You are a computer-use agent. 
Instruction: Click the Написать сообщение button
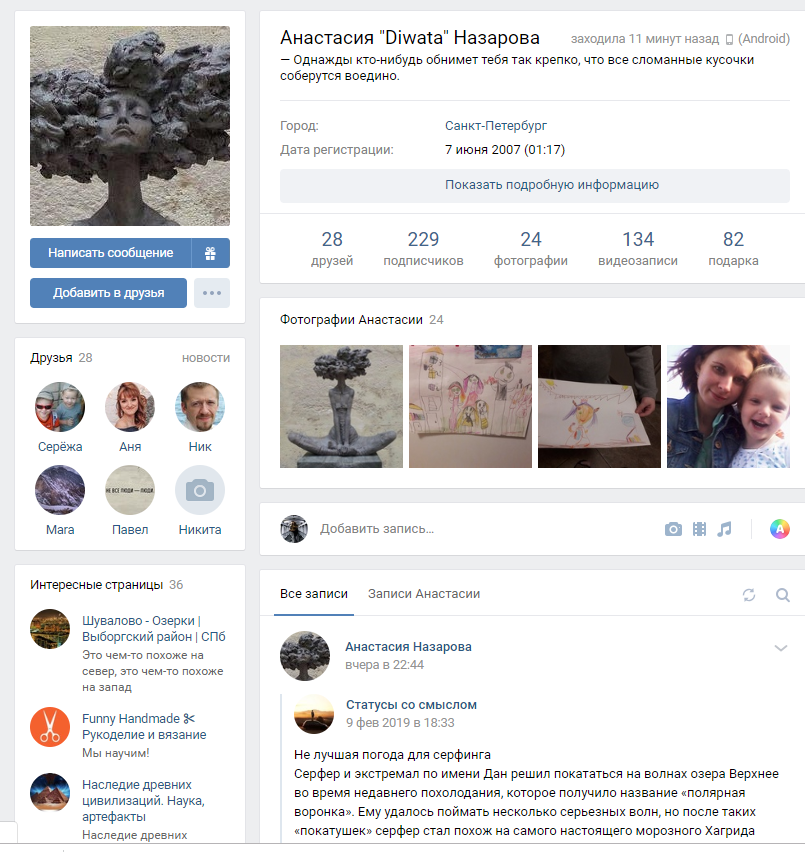[111, 253]
